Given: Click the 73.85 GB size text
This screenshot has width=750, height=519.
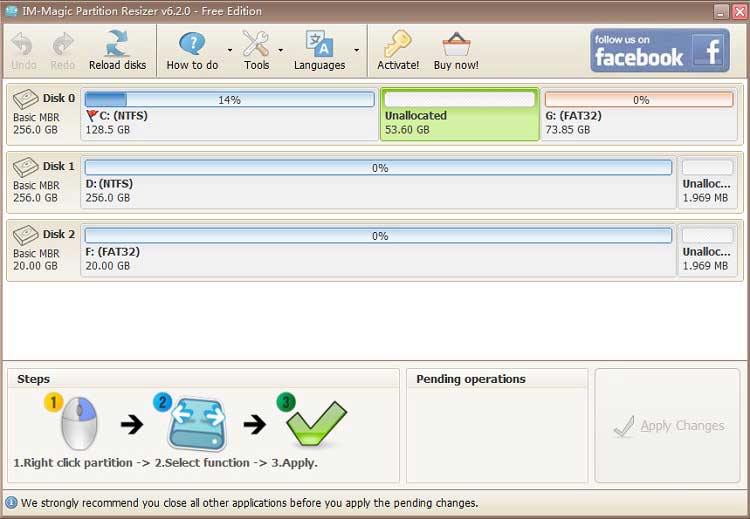Looking at the screenshot, I should pos(567,130).
